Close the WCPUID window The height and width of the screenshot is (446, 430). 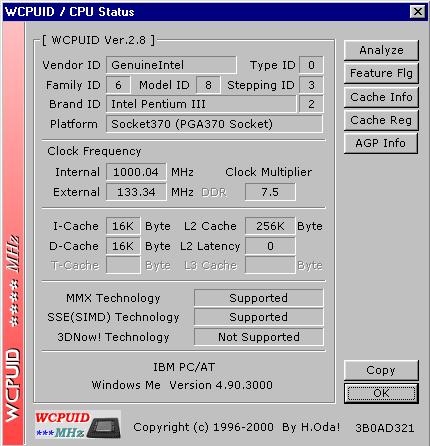tap(418, 12)
